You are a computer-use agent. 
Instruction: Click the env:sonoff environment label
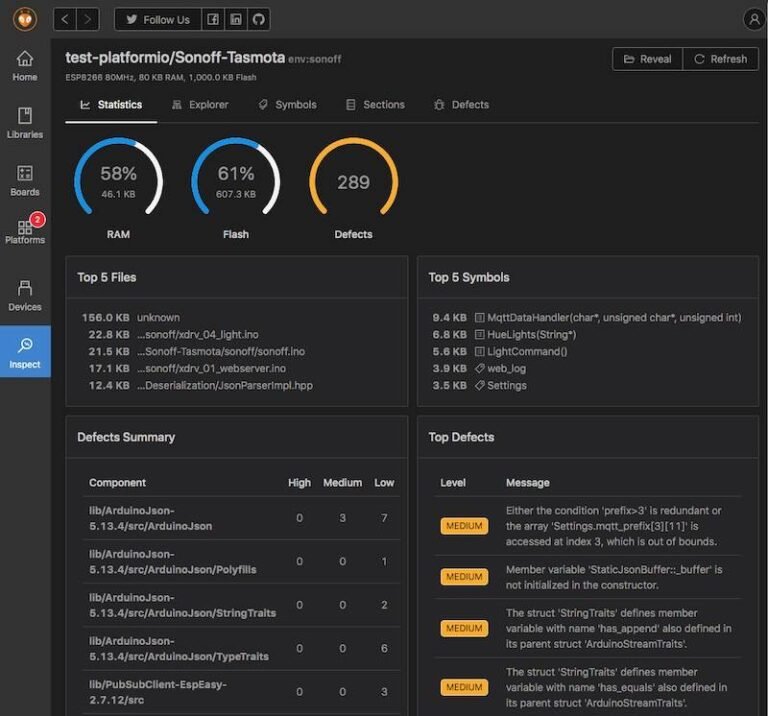[314, 59]
